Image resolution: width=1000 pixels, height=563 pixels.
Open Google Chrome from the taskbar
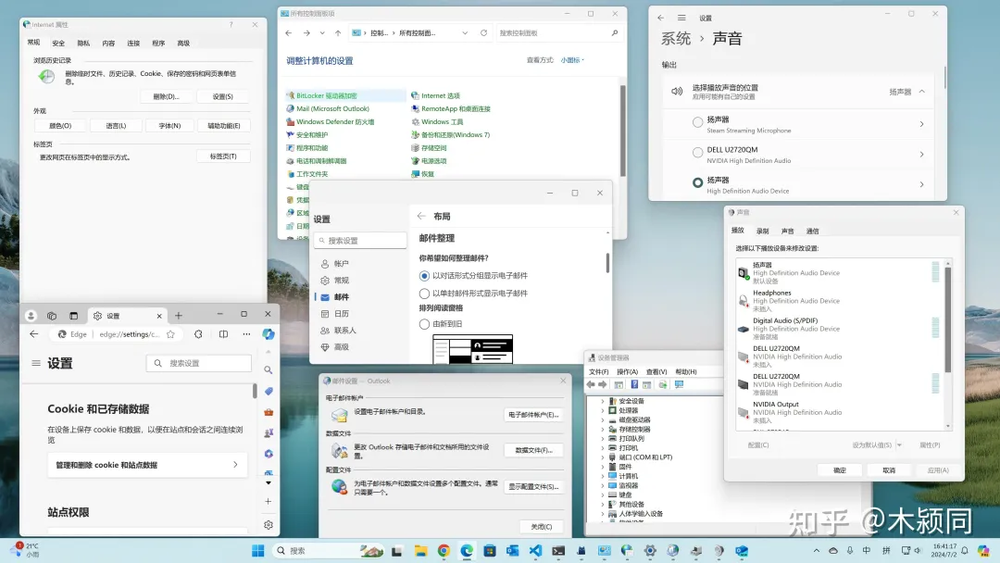coord(444,551)
